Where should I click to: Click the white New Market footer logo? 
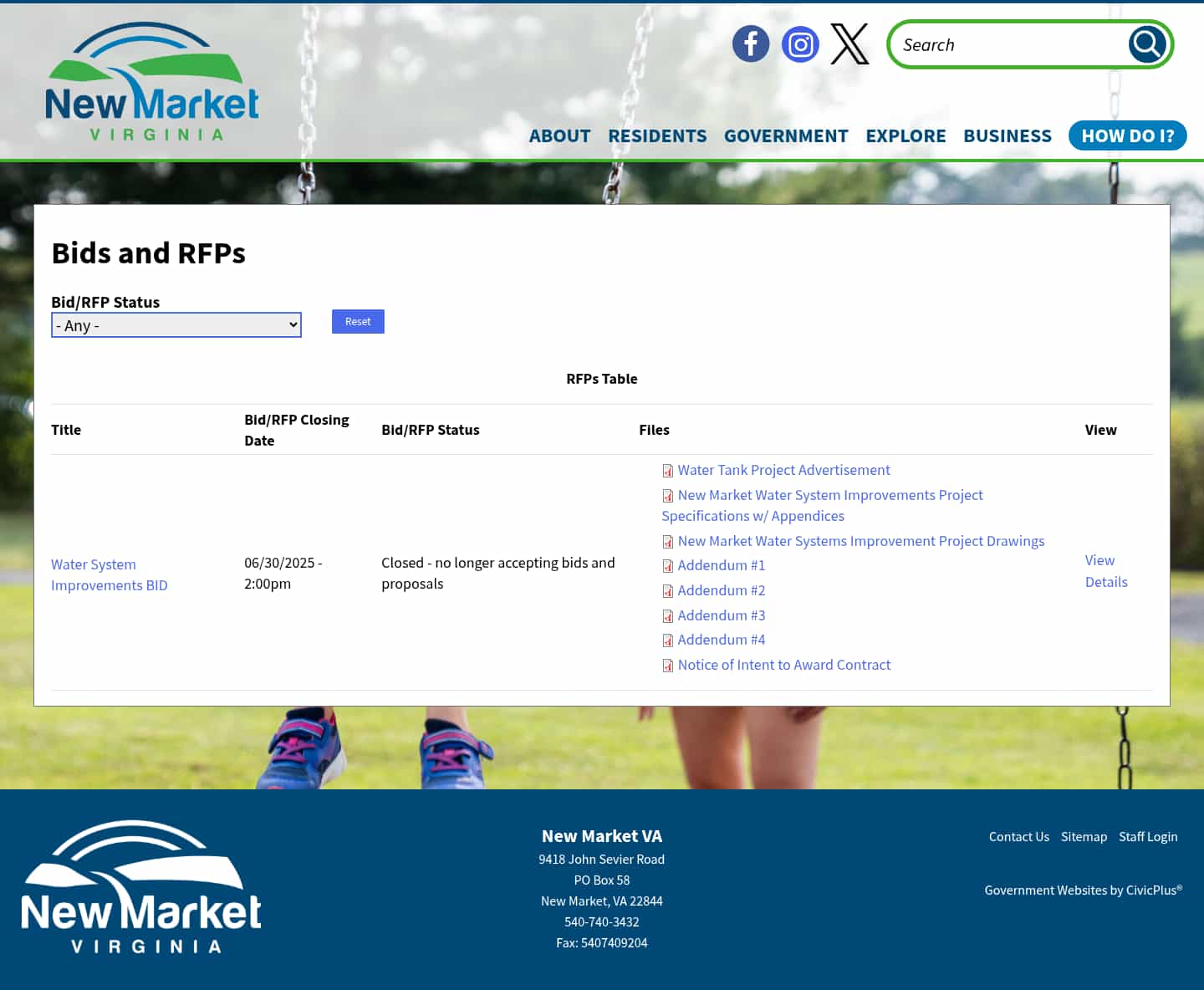tap(141, 886)
